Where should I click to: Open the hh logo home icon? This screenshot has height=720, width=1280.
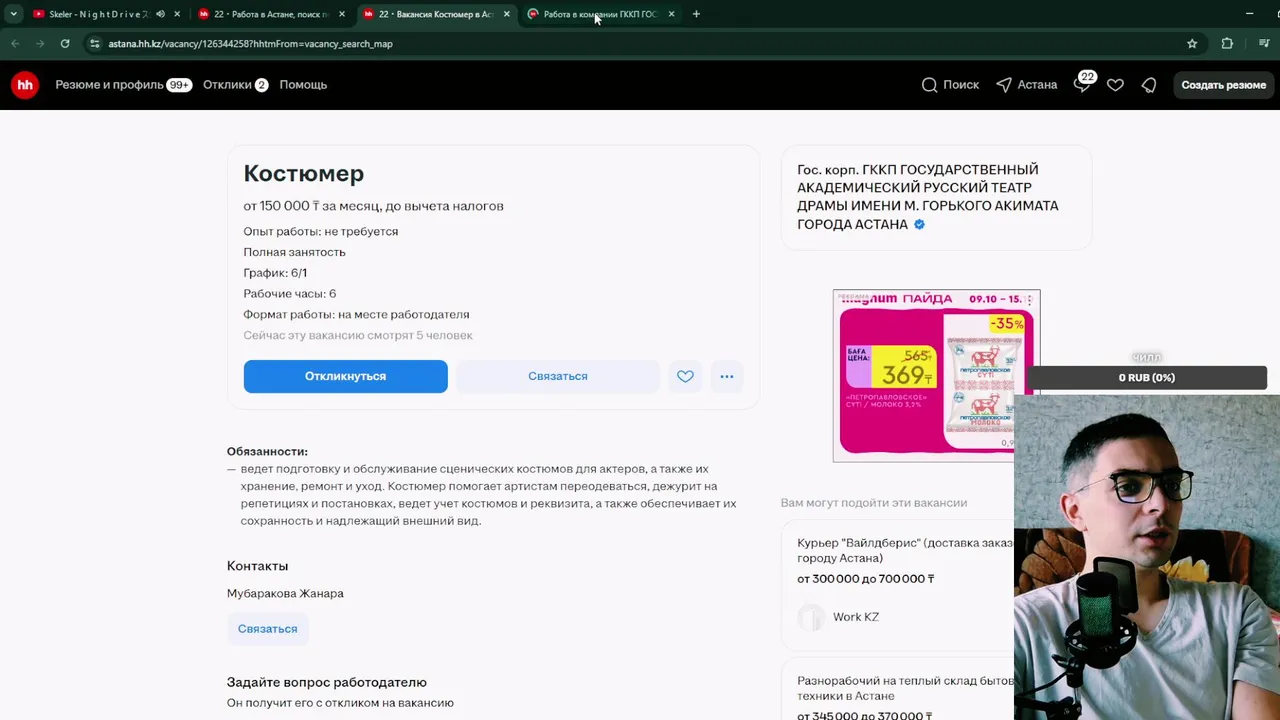click(x=25, y=85)
